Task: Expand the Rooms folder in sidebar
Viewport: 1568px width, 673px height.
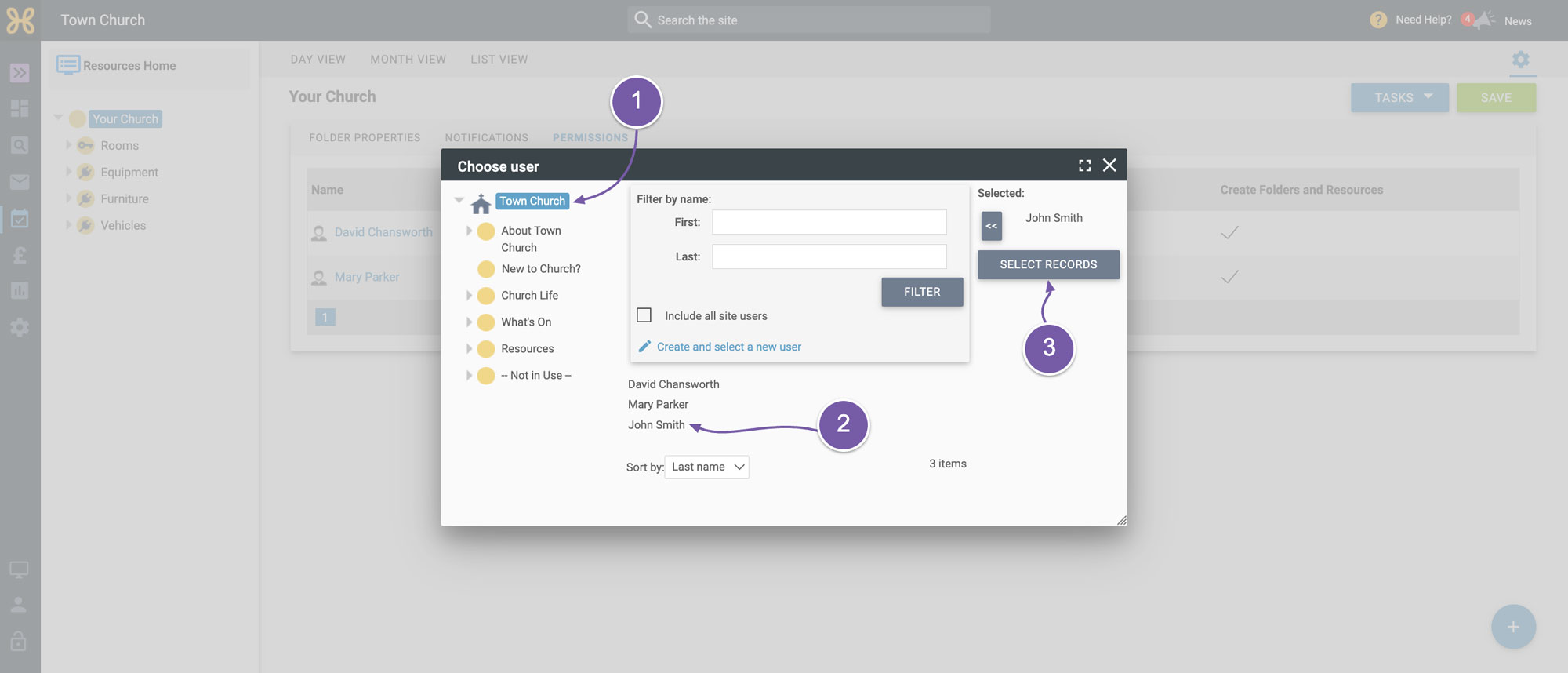Action: [x=68, y=145]
